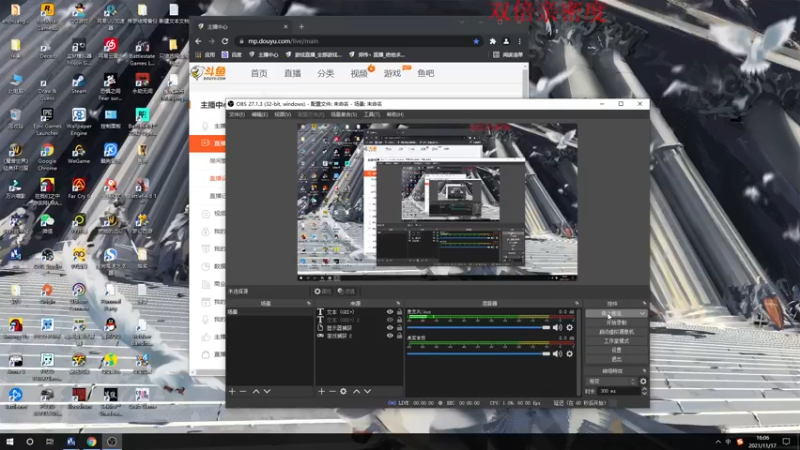Reload the Douyu page in Chrome

[x=225, y=41]
